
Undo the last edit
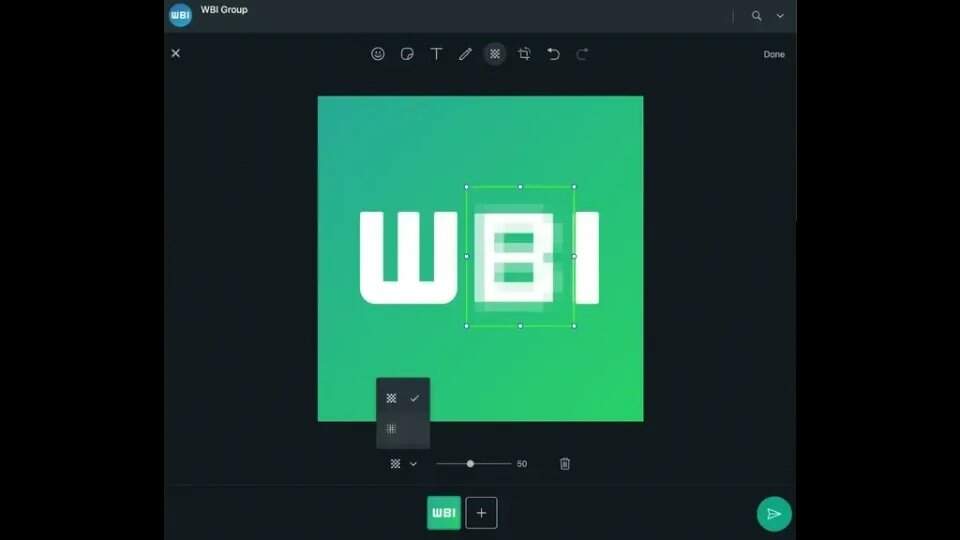[553, 54]
